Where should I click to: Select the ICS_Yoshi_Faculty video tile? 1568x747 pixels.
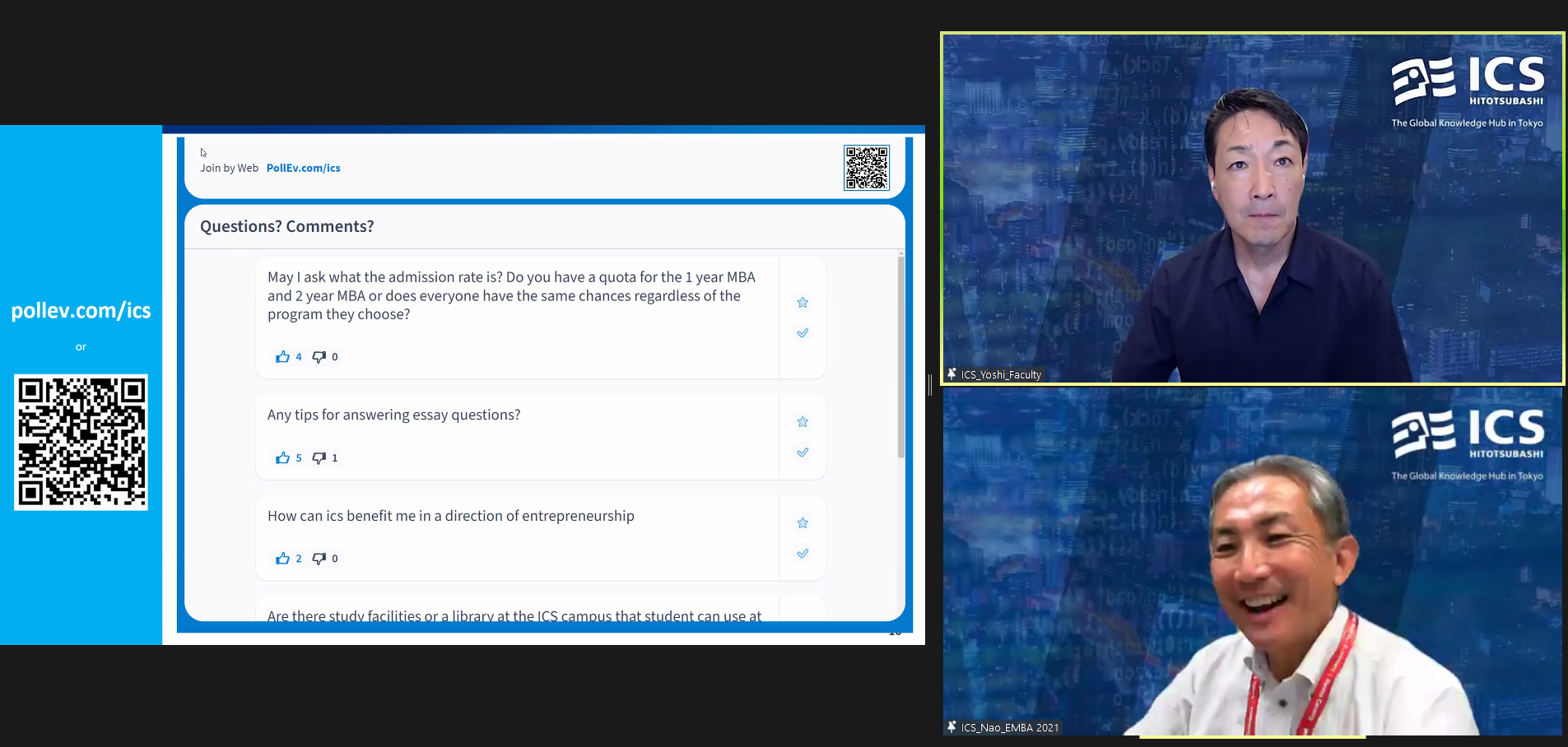coord(1251,208)
